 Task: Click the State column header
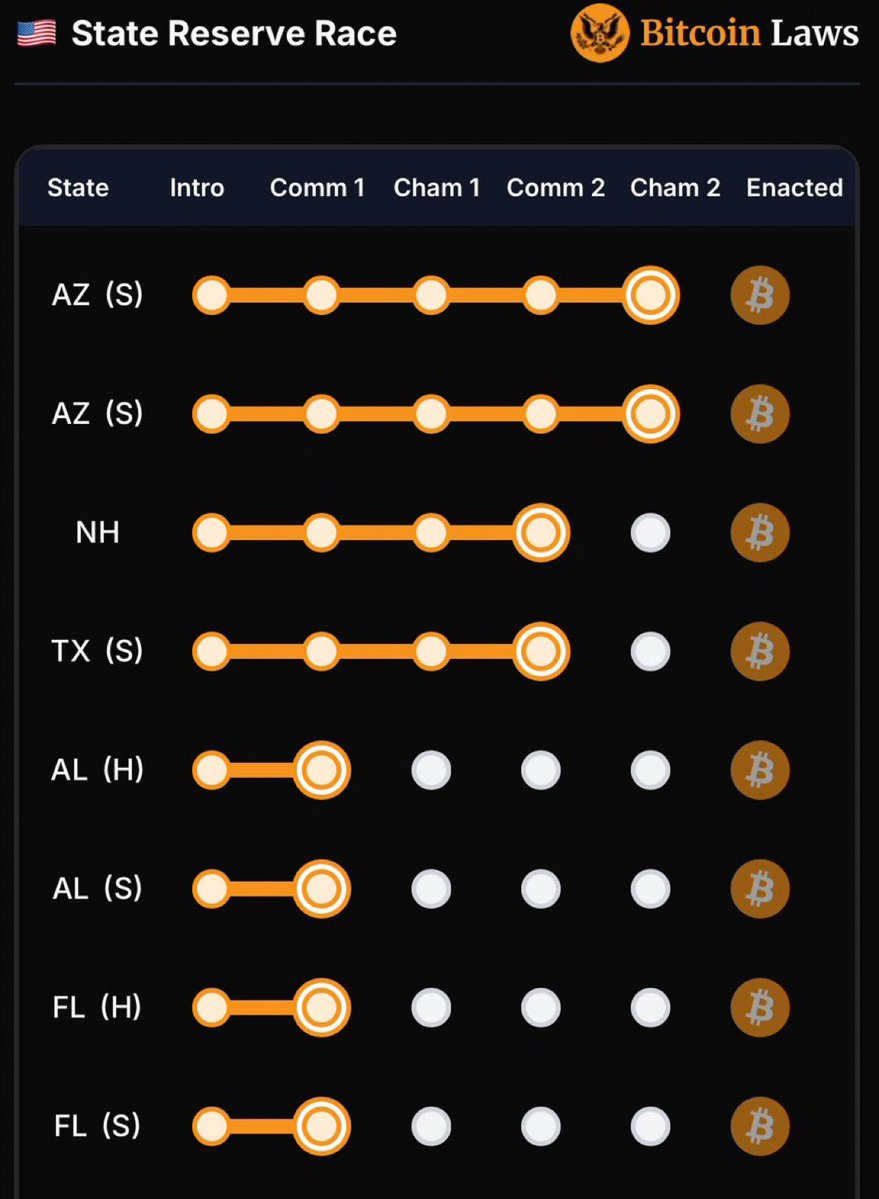78,187
